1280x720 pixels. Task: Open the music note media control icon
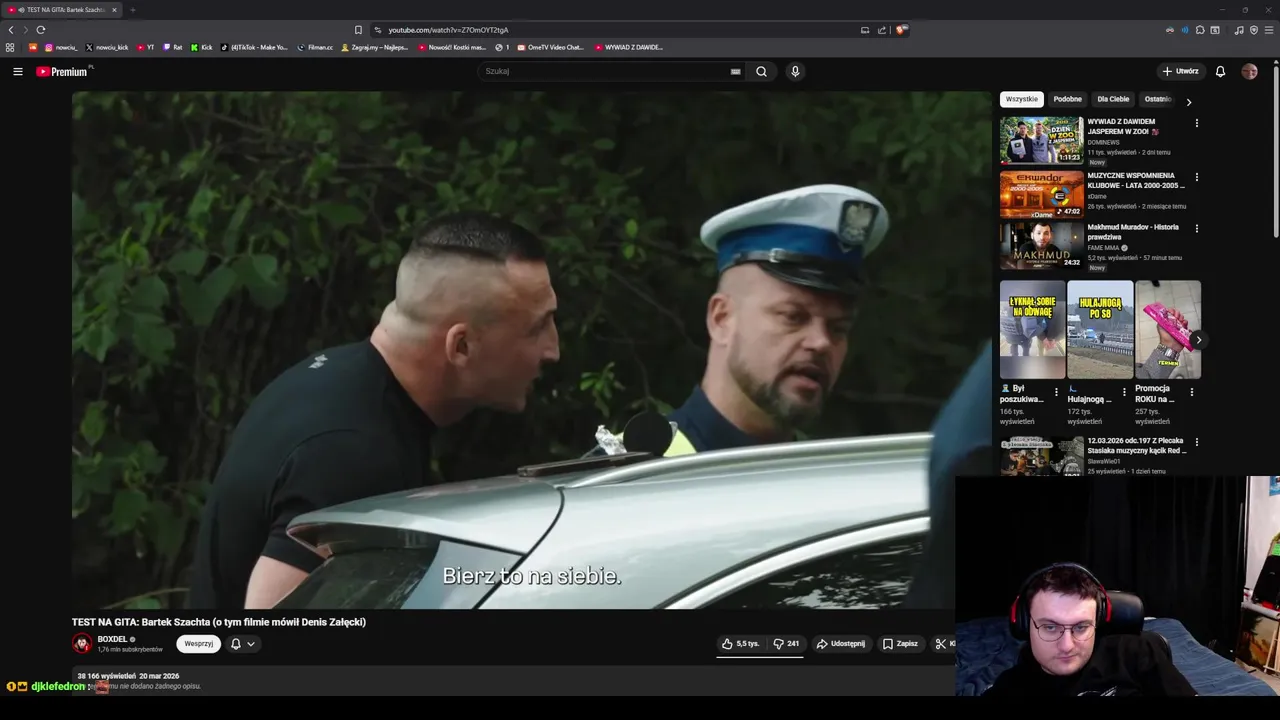(1239, 30)
